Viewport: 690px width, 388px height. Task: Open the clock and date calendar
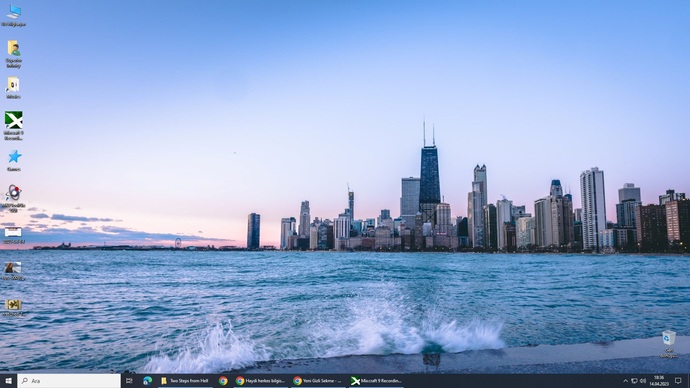coord(659,381)
